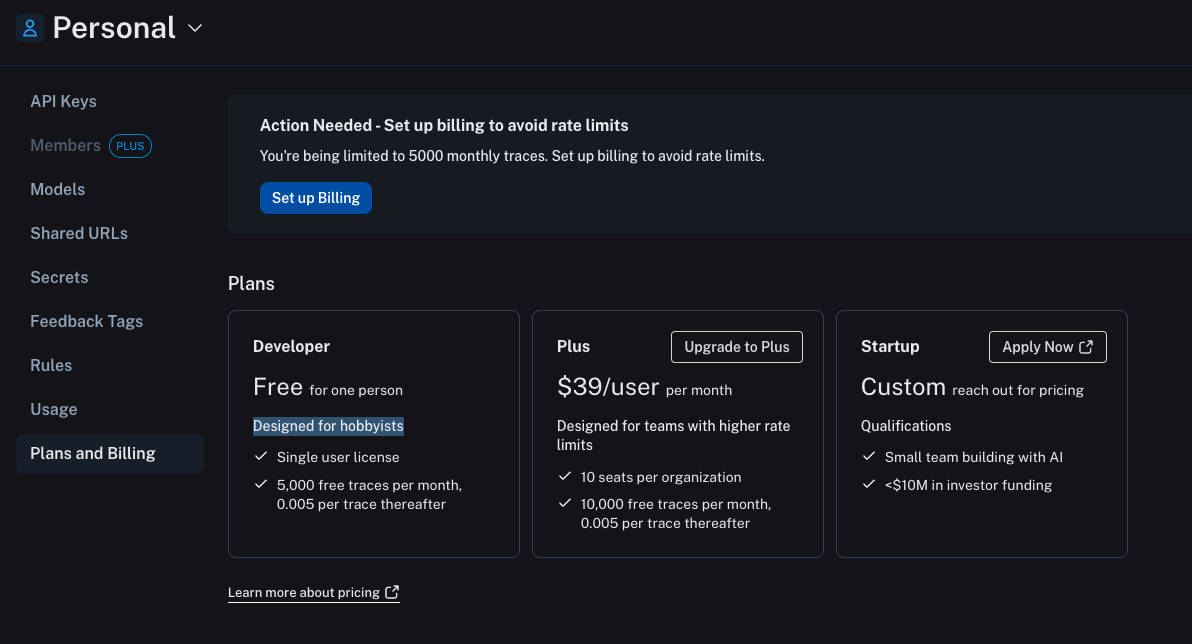Expand the Personal organization dropdown chevron
This screenshot has height=644, width=1192.
195,28
